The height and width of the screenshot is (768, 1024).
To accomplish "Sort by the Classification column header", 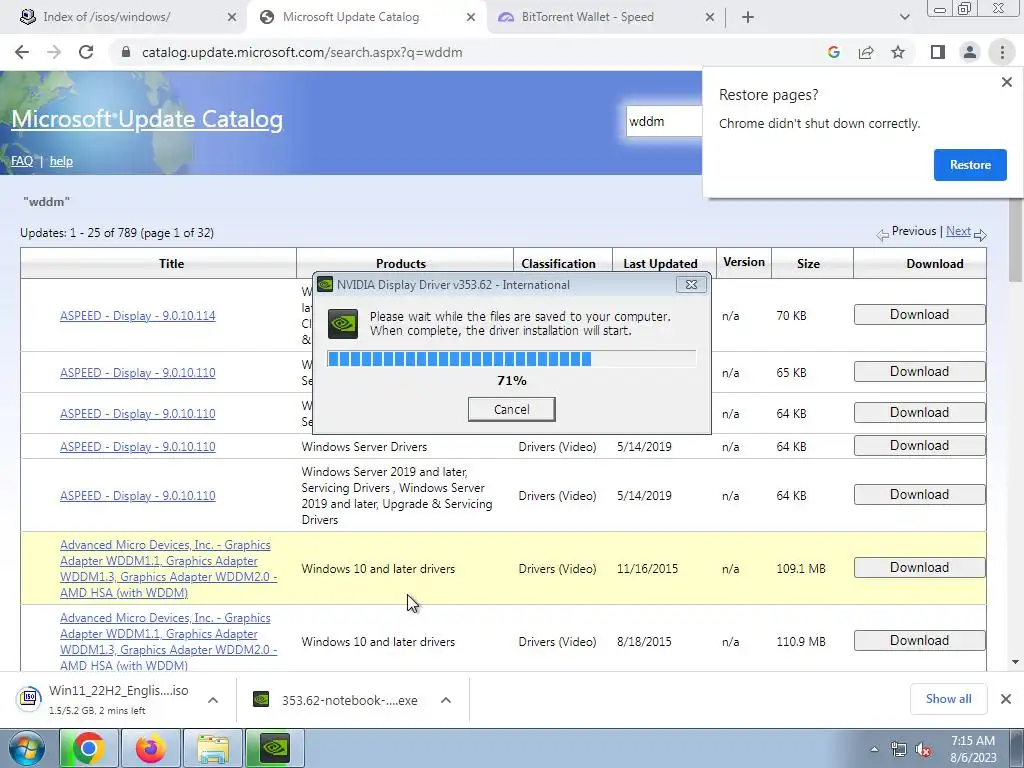I will [x=558, y=264].
